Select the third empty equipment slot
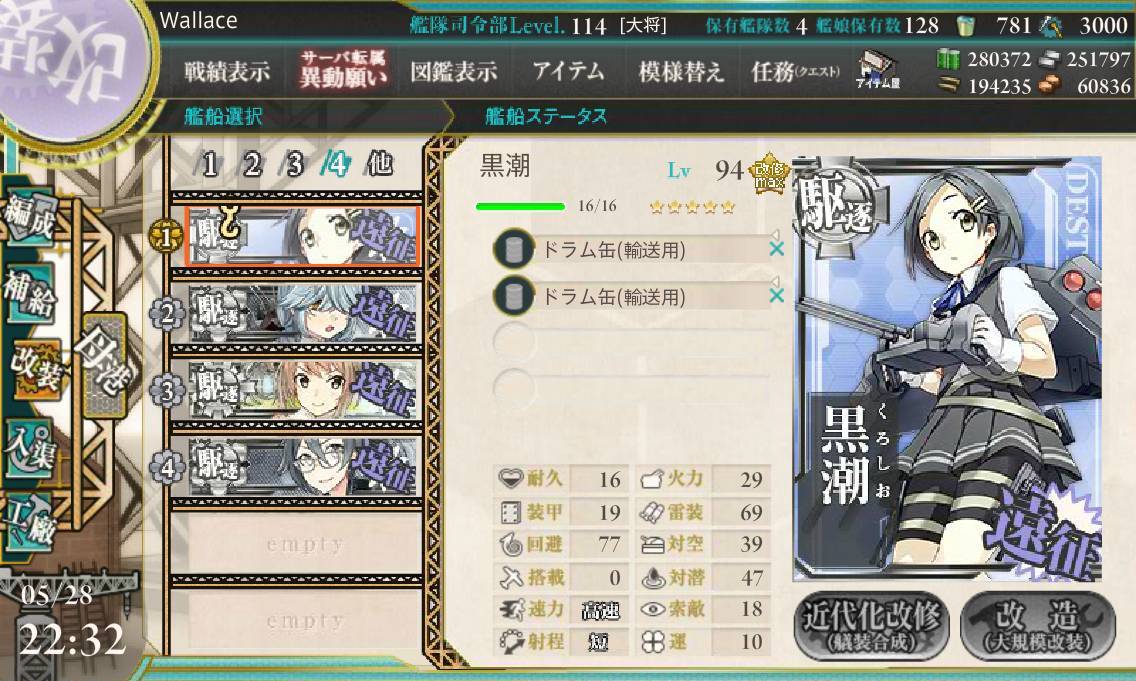 (632, 340)
